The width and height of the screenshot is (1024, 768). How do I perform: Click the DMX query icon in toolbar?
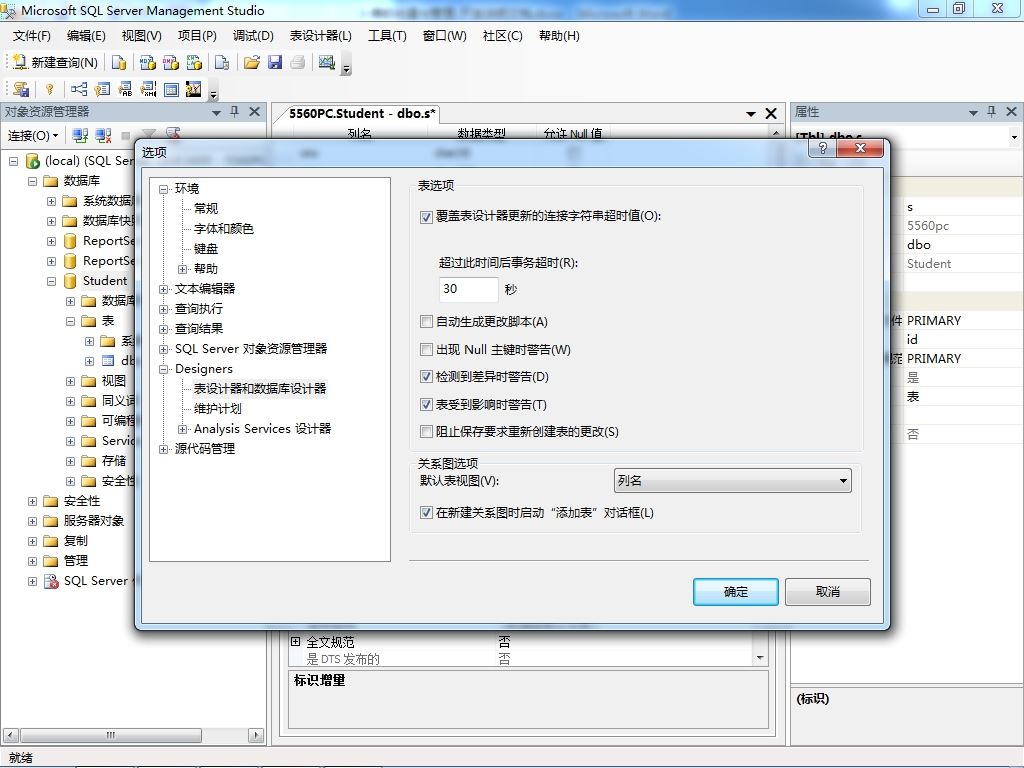pyautogui.click(x=171, y=62)
